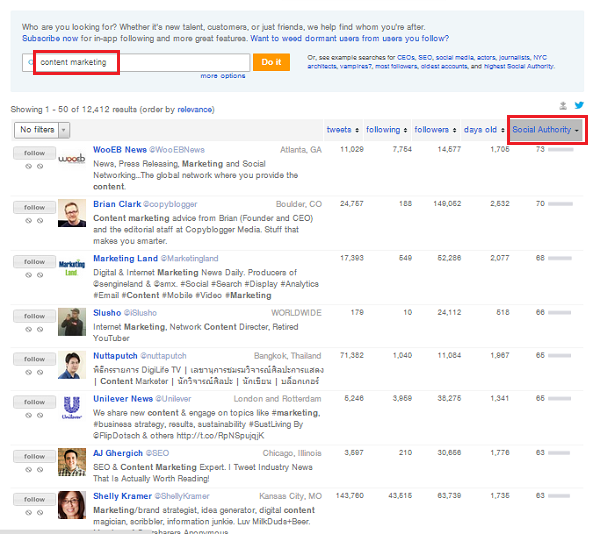
Task: Click the right circle icon in Brian Clark row
Action: [40, 221]
